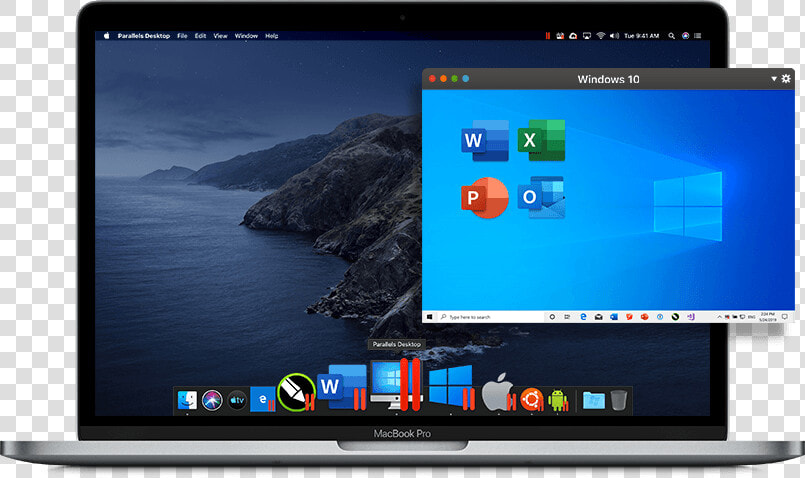Open the File menu
The height and width of the screenshot is (478, 805).
coord(182,36)
